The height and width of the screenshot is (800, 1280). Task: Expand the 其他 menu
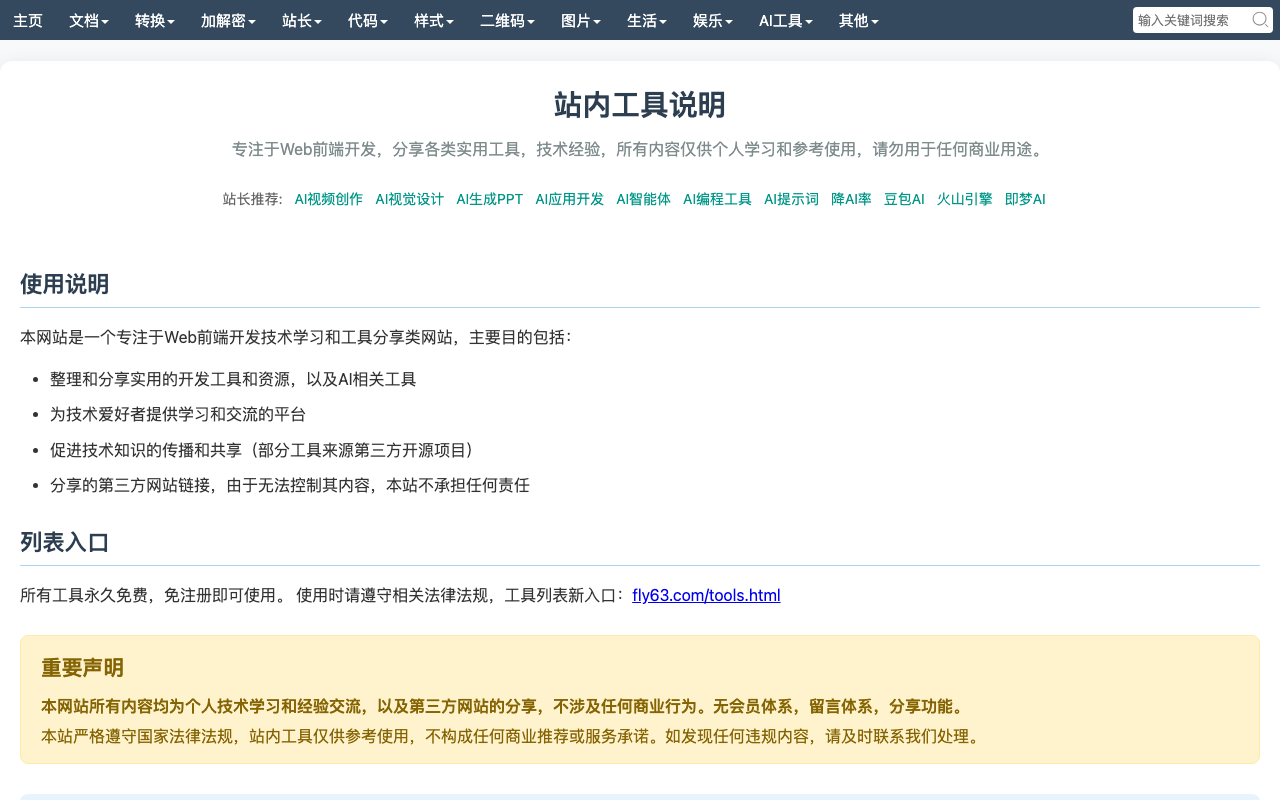tap(859, 20)
